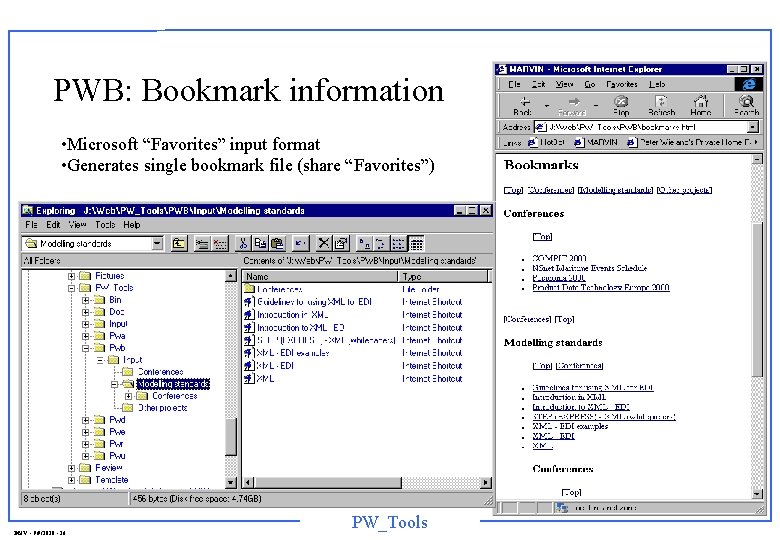Open 'NSnet Maritime Events Schedule' link
780x540 pixels.
(x=589, y=268)
